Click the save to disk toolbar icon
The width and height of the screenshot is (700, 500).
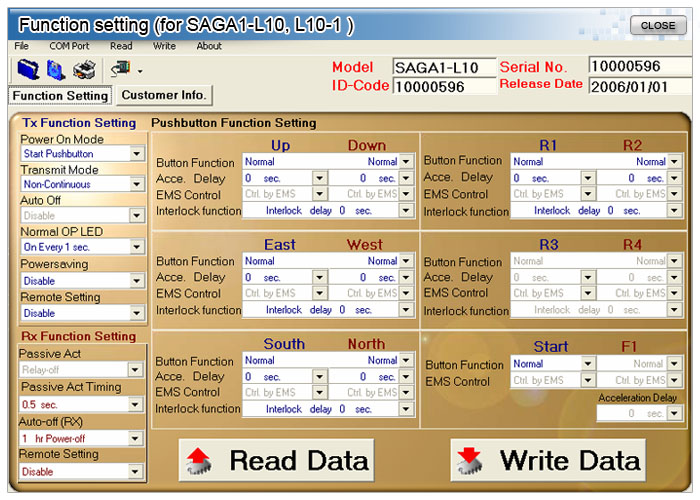click(56, 69)
